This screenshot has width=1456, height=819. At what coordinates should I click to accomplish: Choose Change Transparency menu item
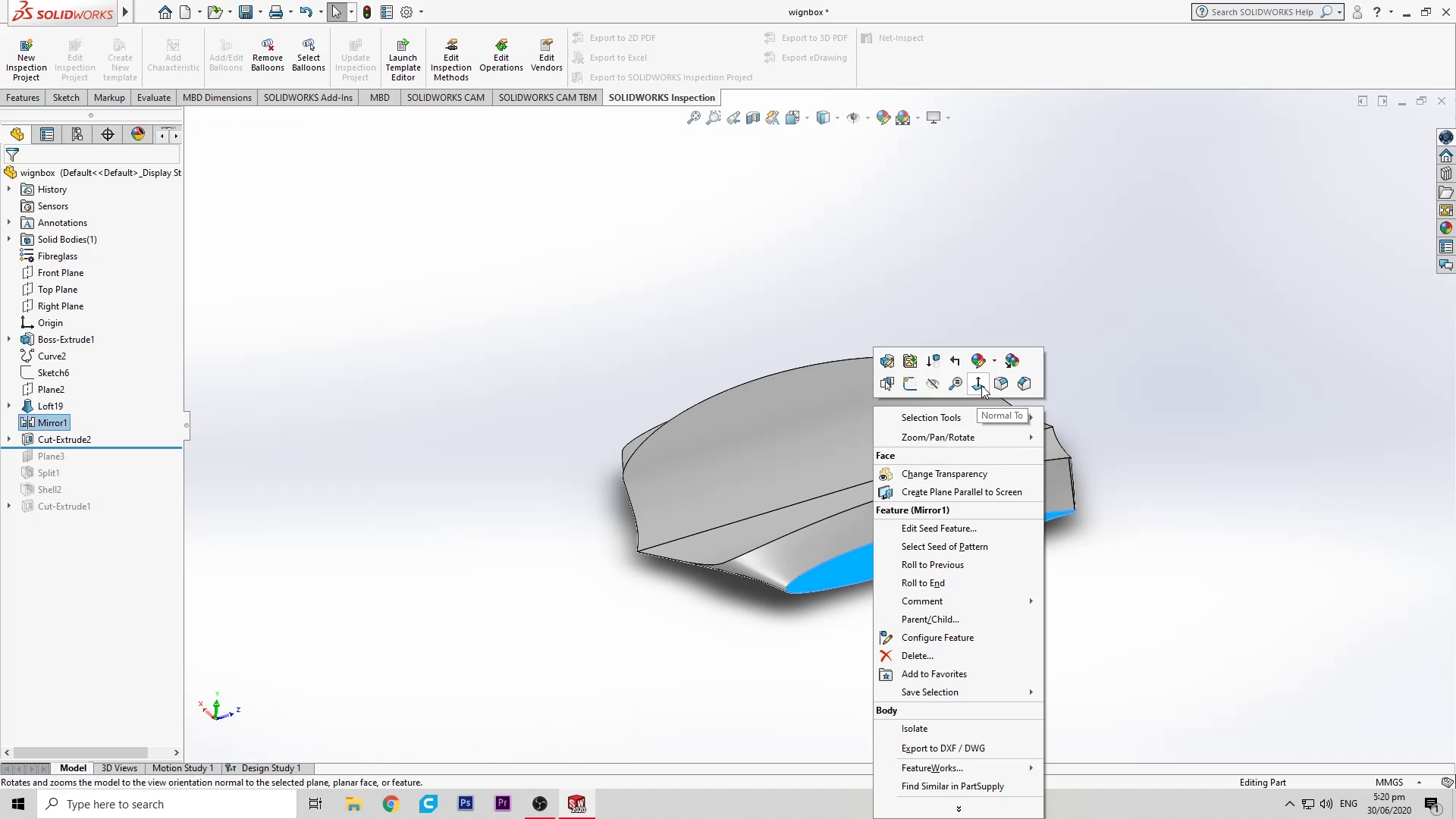pyautogui.click(x=944, y=474)
